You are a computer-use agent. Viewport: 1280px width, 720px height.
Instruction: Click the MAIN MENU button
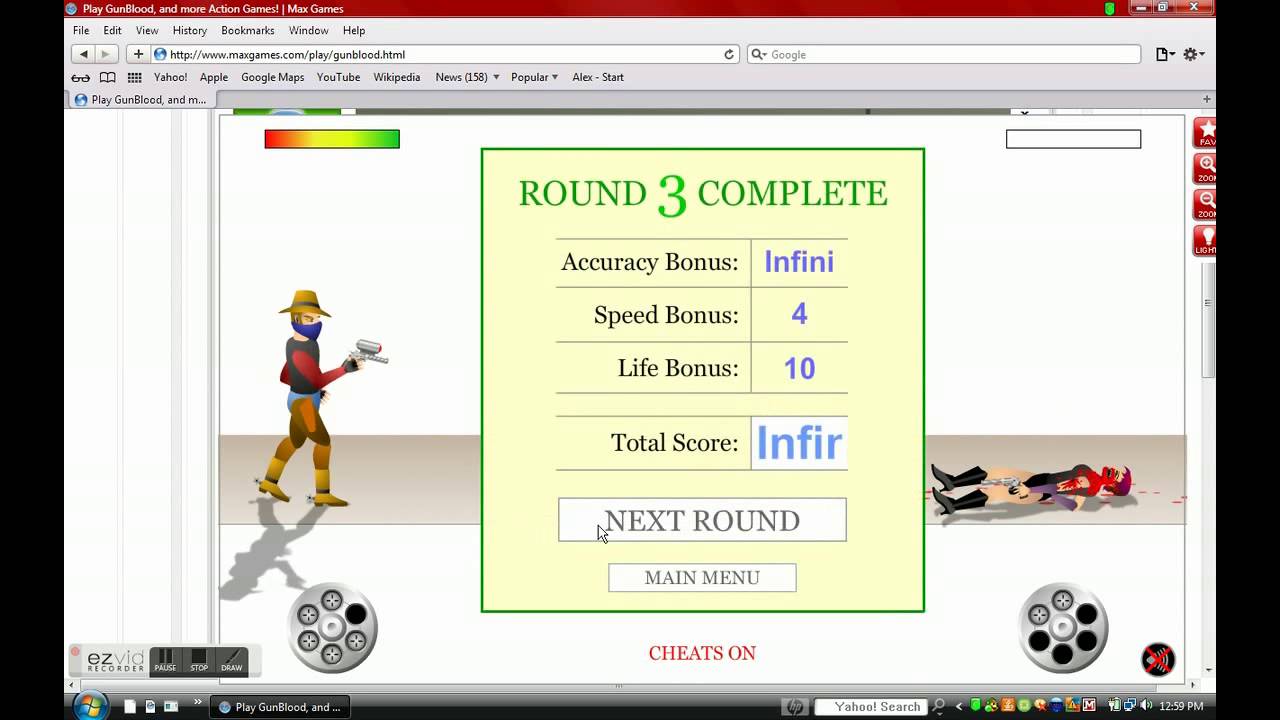702,578
